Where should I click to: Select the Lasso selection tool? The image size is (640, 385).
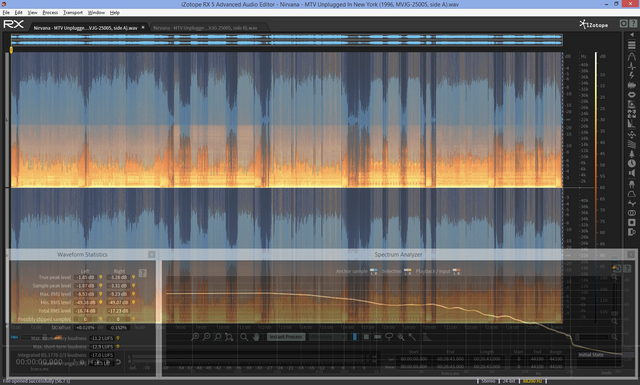coord(389,337)
